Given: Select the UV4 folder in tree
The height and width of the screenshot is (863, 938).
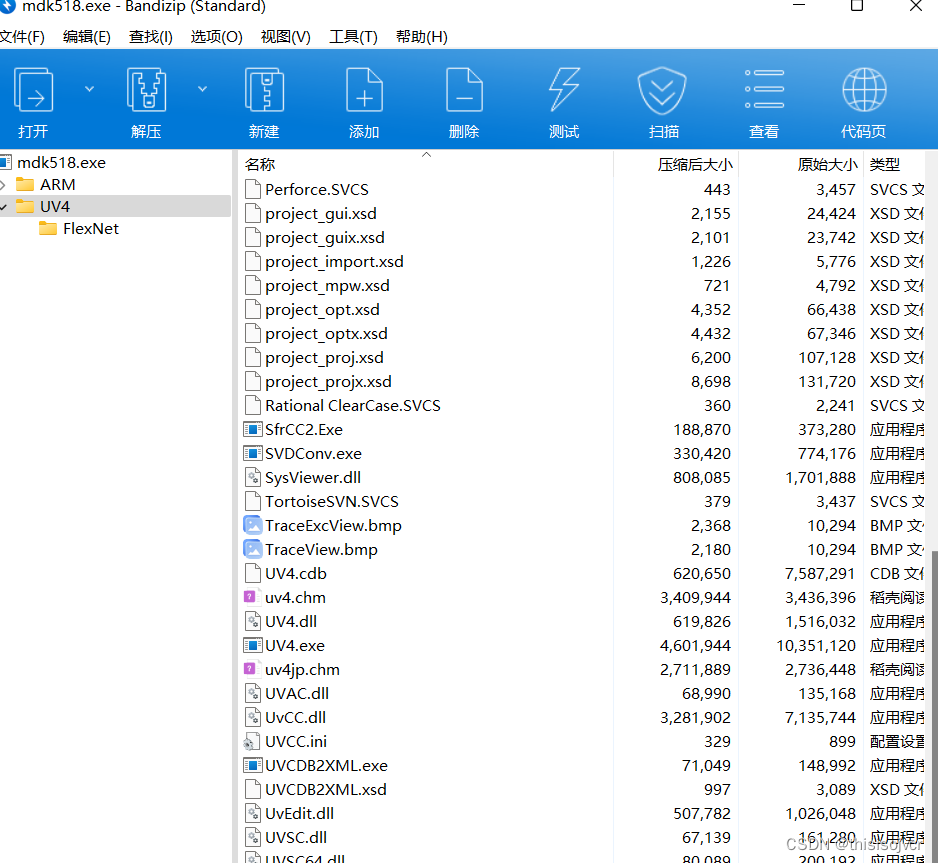Looking at the screenshot, I should point(55,207).
